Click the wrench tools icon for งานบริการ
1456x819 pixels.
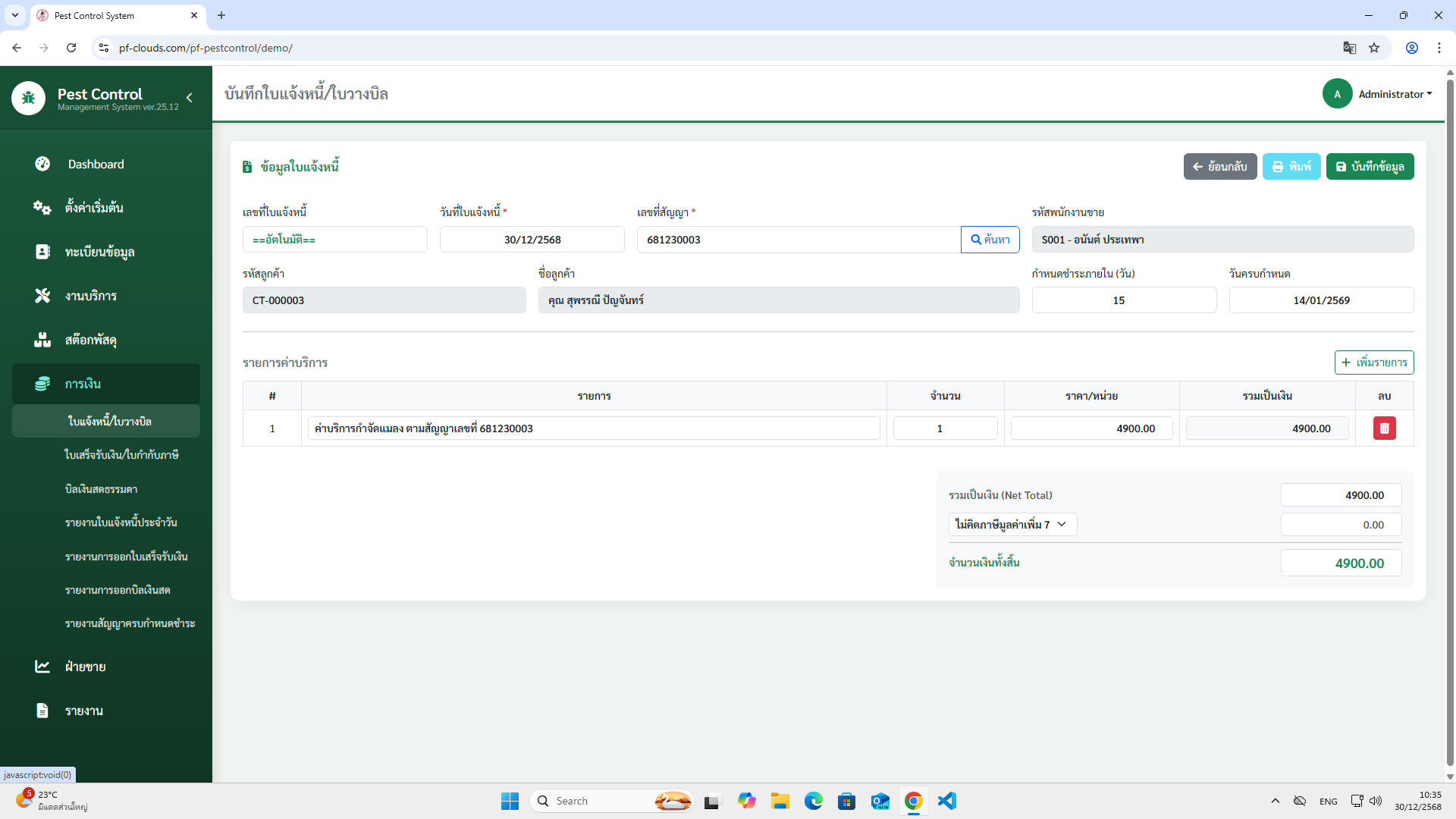click(42, 296)
